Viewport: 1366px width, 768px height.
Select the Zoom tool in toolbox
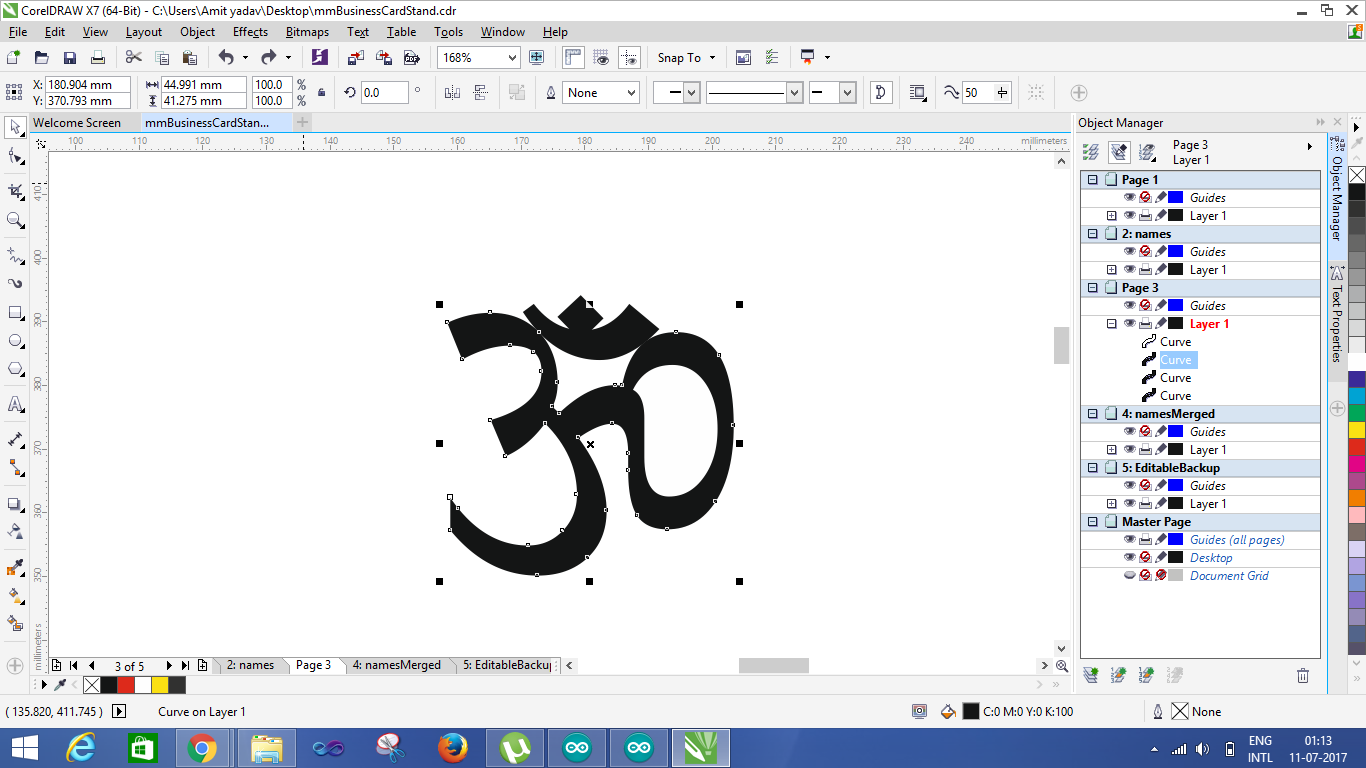15,220
